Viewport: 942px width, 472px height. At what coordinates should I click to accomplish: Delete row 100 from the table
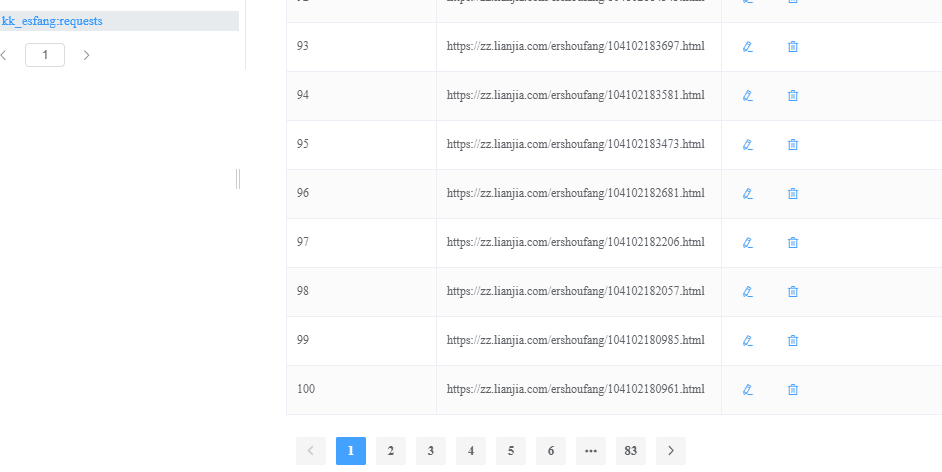point(793,389)
